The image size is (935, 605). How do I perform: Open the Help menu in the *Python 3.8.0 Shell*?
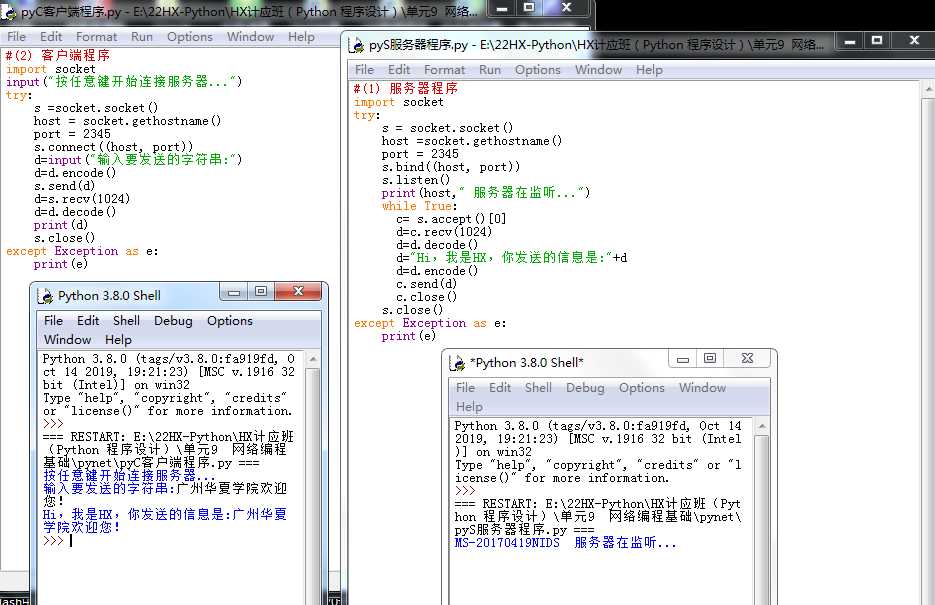point(469,407)
